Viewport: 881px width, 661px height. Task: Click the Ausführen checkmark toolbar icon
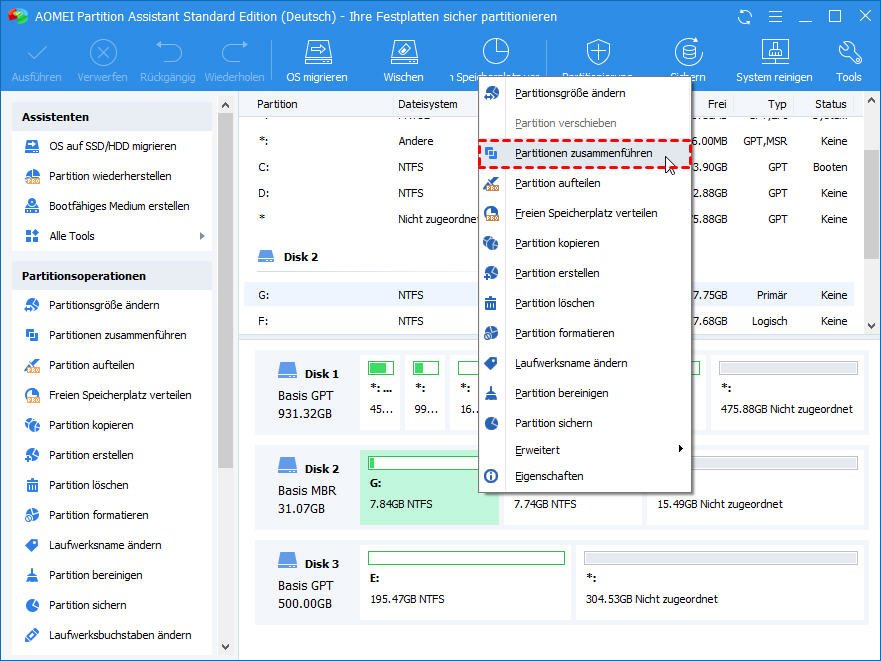37,53
